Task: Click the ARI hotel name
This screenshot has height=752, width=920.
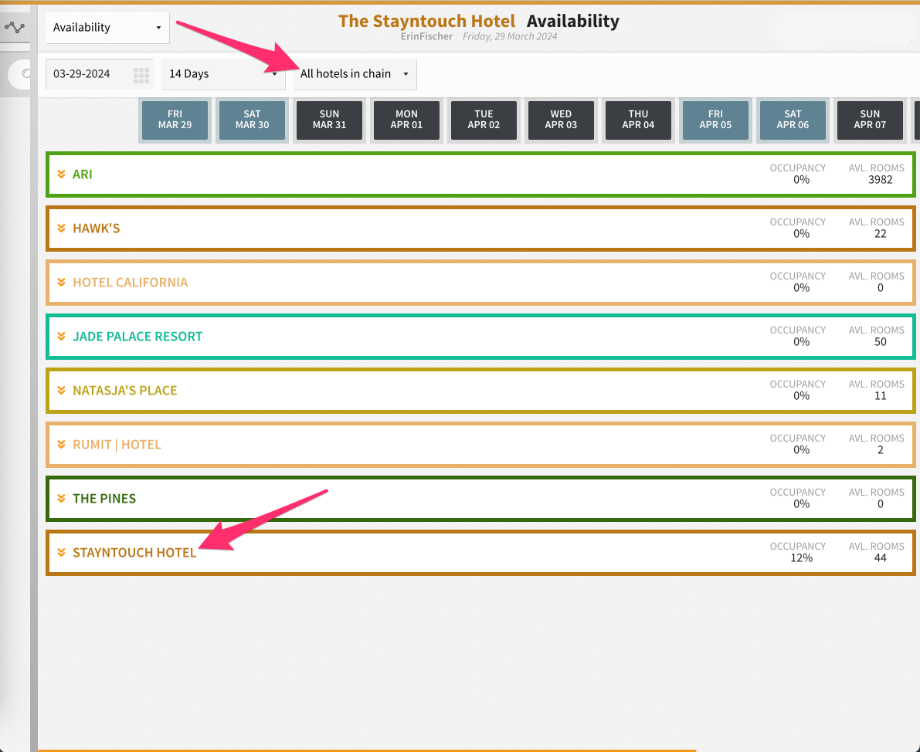Action: pos(82,174)
